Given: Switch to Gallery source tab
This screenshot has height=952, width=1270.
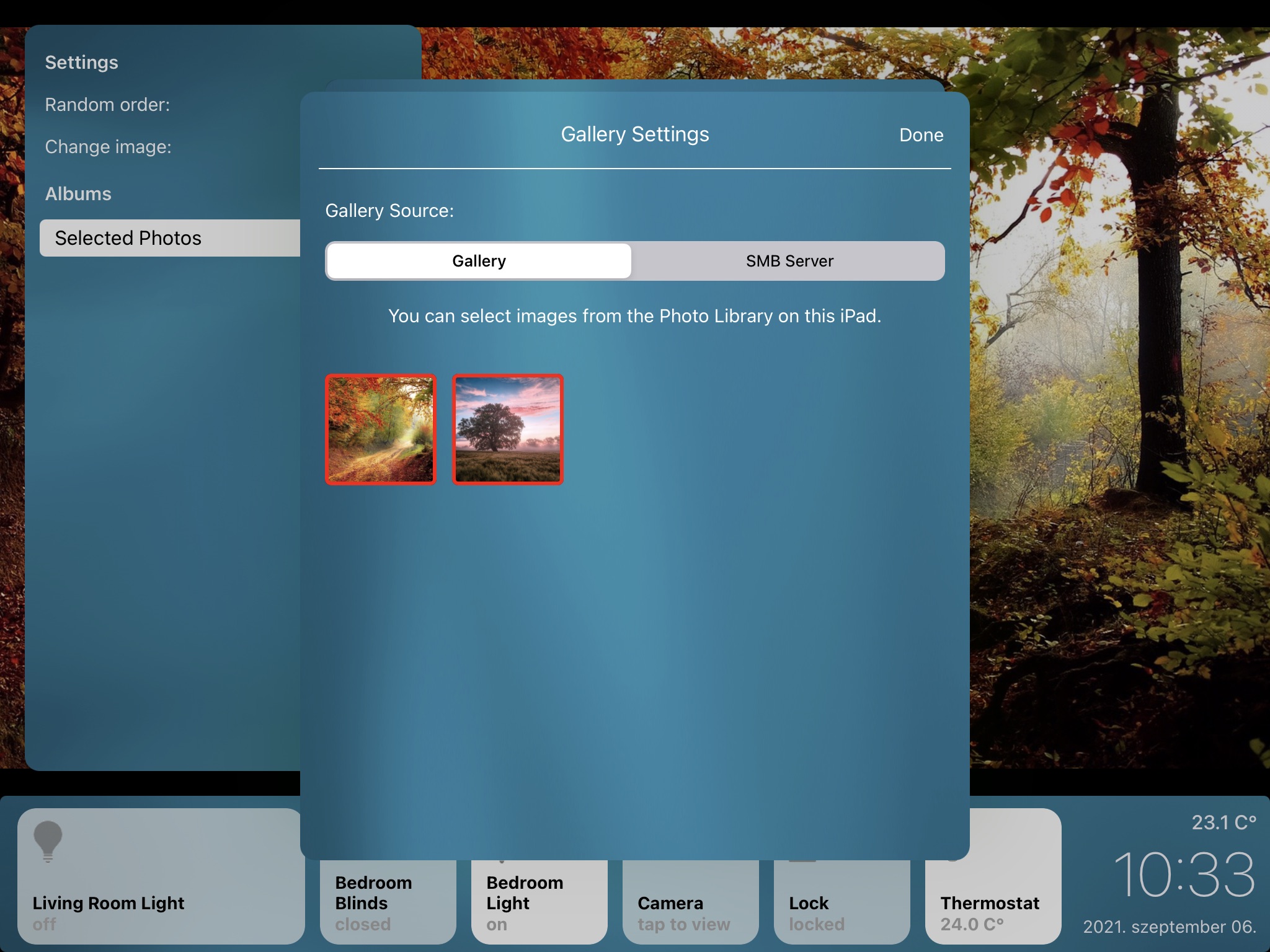Looking at the screenshot, I should 478,261.
